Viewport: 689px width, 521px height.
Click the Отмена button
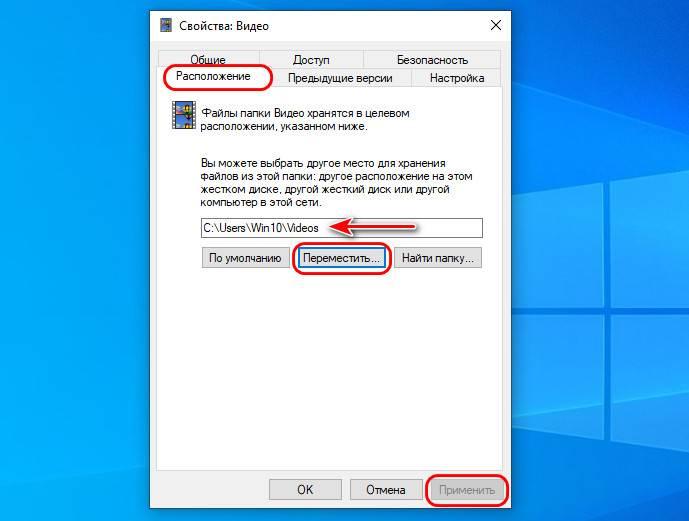coord(386,489)
